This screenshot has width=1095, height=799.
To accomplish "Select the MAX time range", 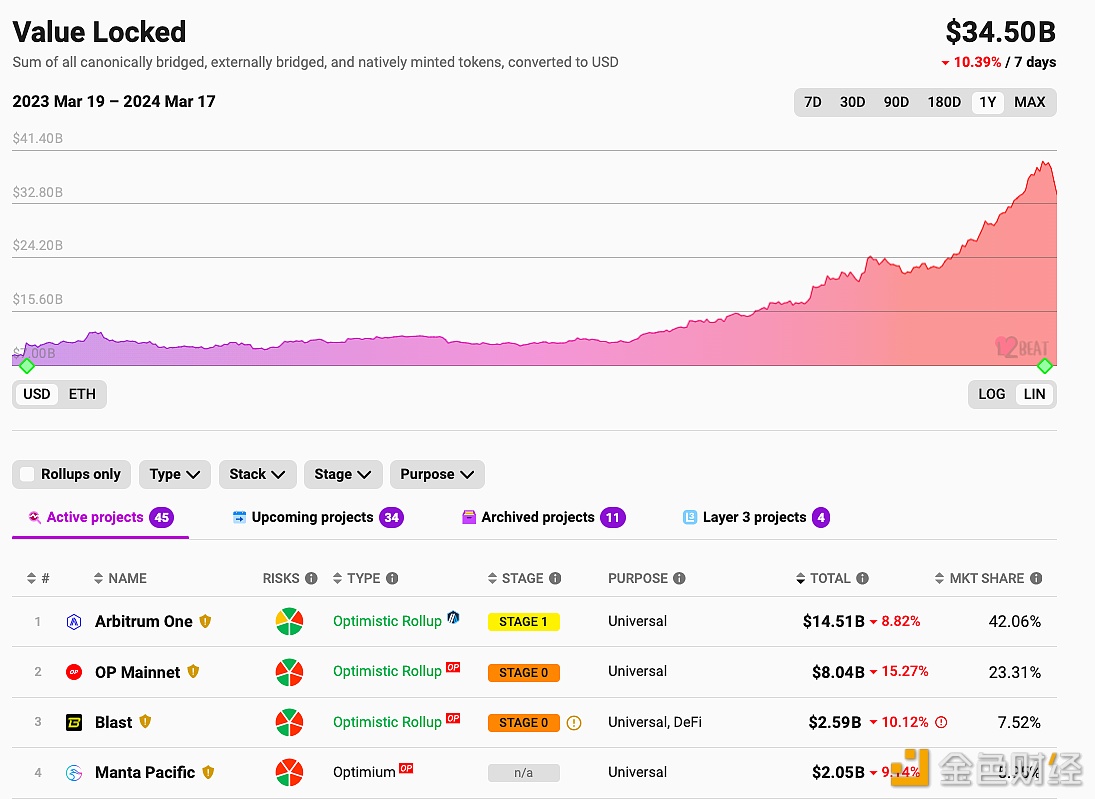I will tap(1029, 102).
